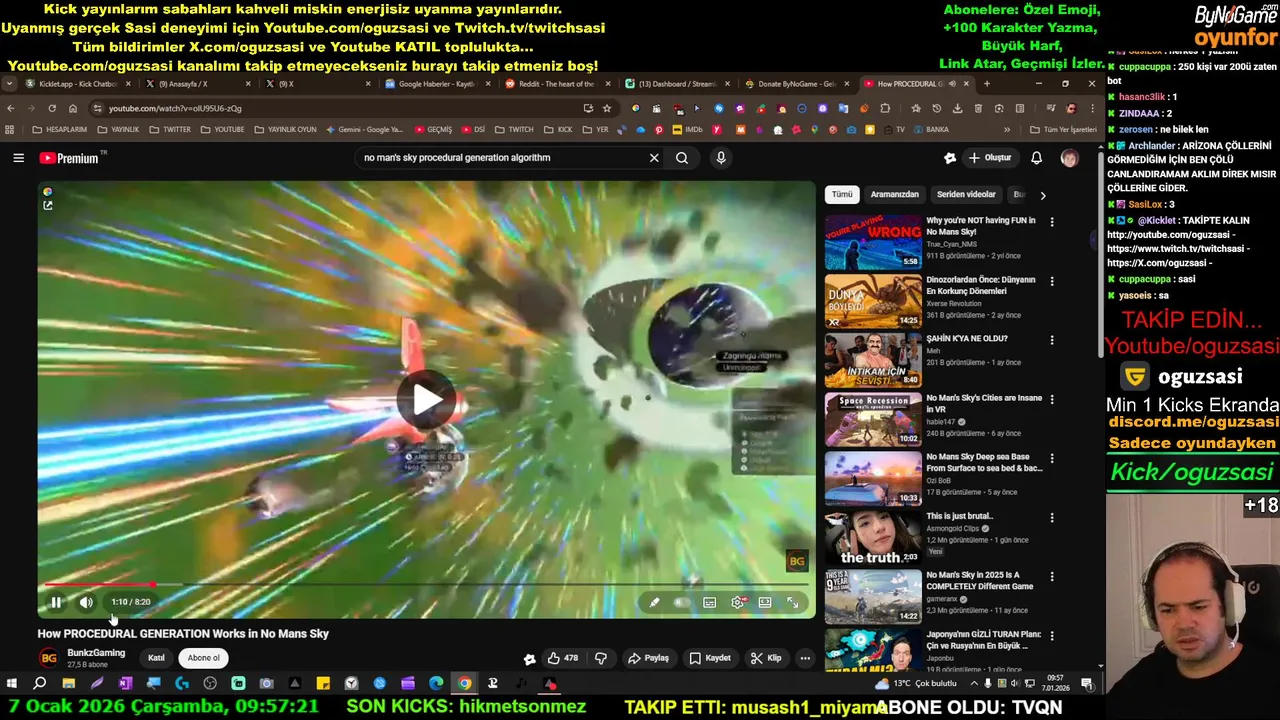Click the Chrome address bar URL

pos(176,108)
